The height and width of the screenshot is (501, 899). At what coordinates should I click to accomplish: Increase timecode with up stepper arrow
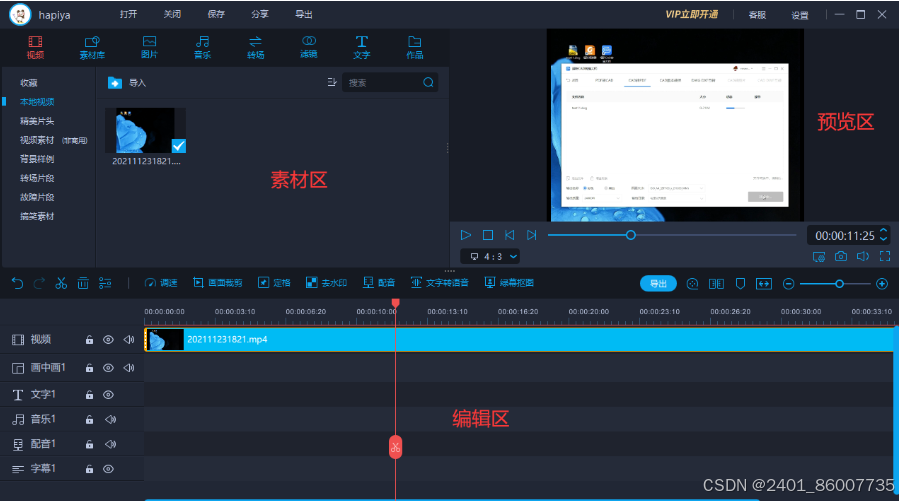[x=884, y=231]
